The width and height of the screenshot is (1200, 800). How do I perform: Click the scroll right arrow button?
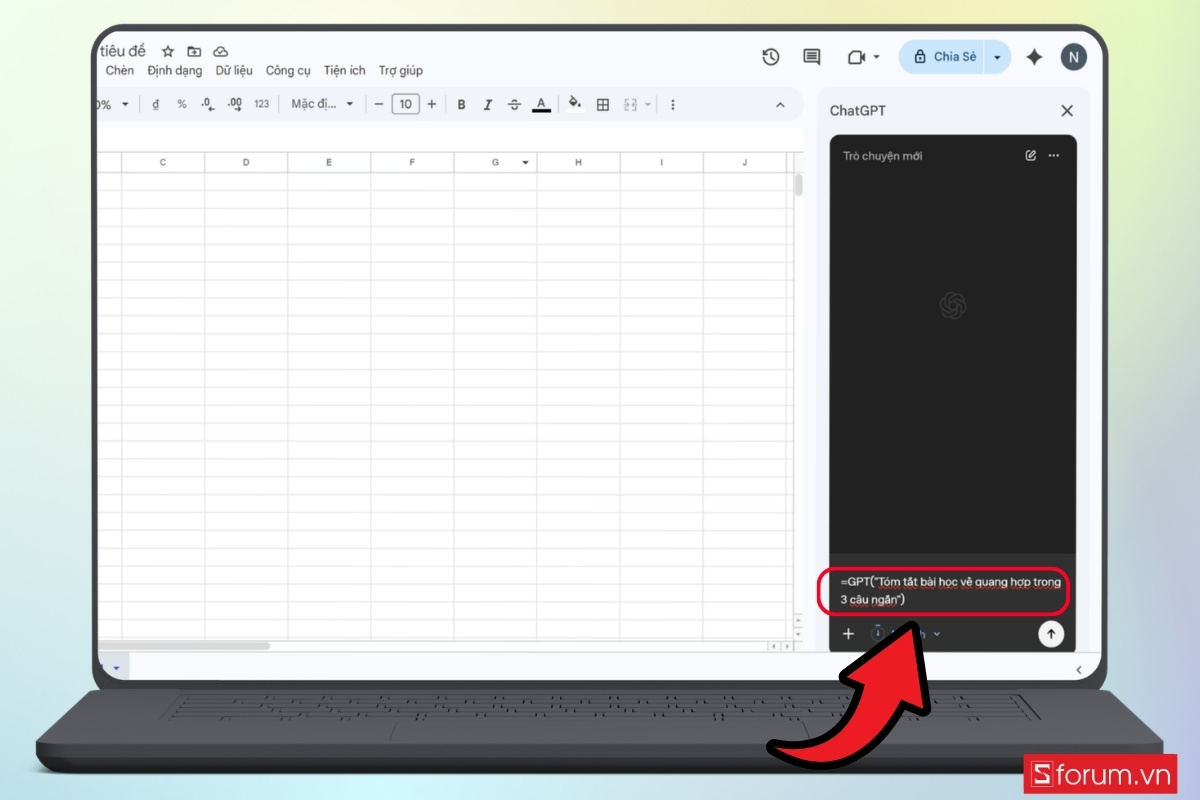785,646
